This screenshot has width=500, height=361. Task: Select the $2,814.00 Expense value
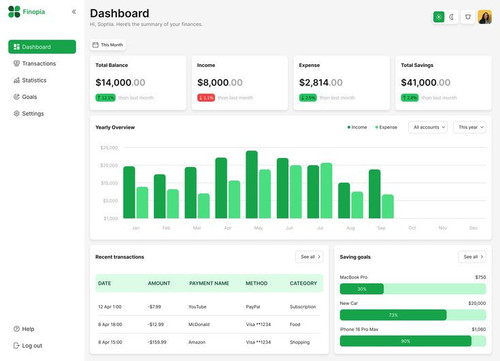321,82
